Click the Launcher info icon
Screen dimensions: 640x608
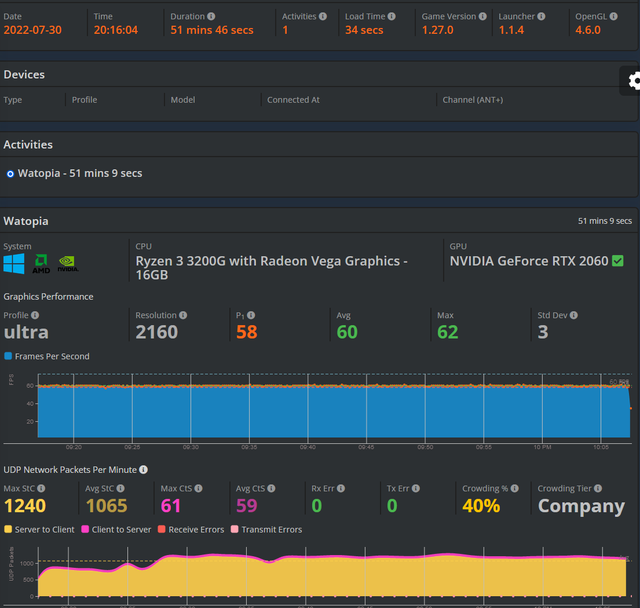coord(541,16)
